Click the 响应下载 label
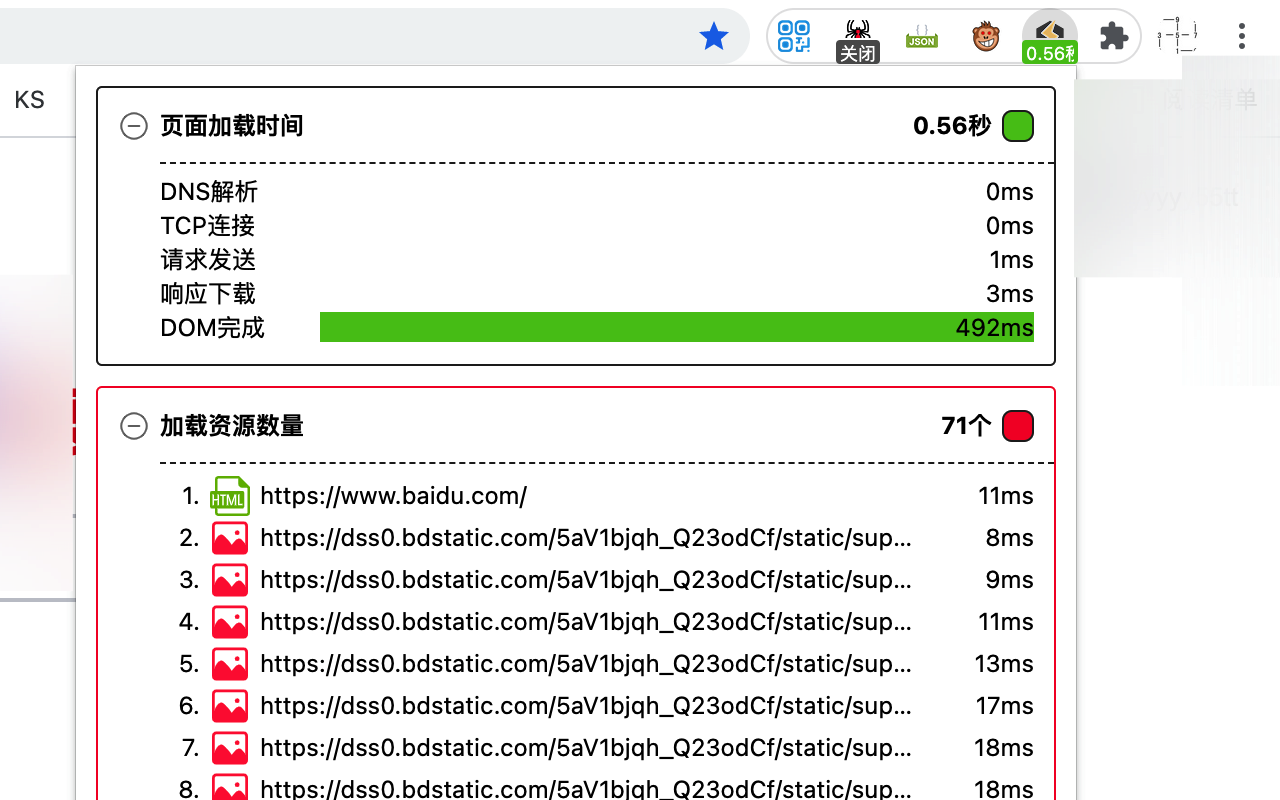Screen dimensions: 1280x800 click(x=208, y=294)
